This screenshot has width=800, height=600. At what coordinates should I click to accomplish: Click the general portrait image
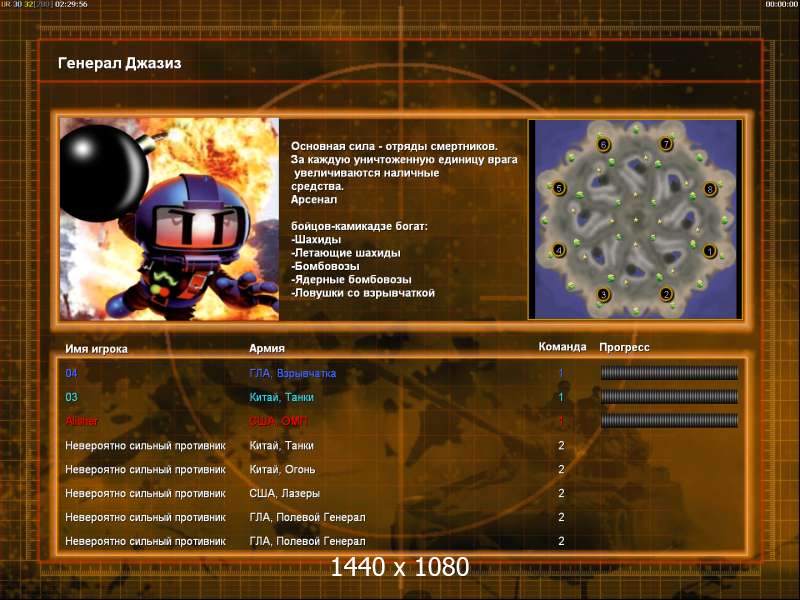pyautogui.click(x=169, y=219)
